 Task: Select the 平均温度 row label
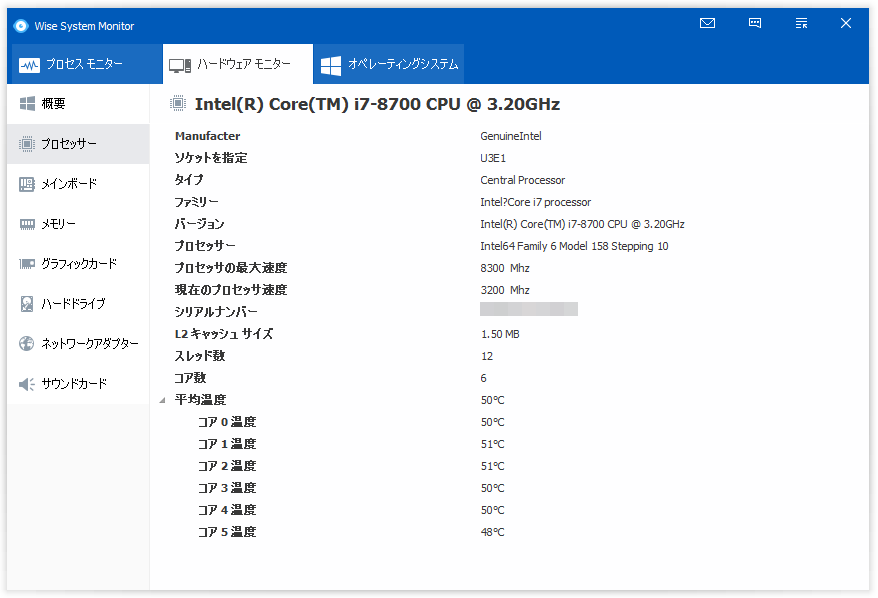[200, 400]
